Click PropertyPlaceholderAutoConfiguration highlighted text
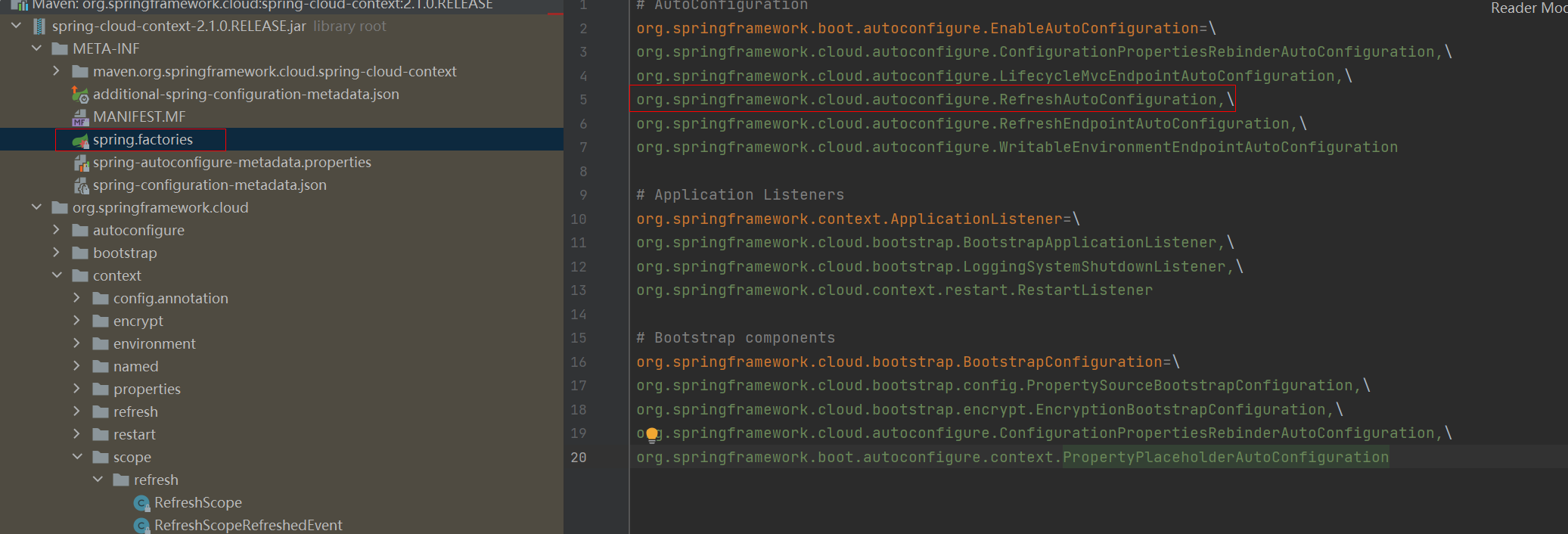Viewport: 1568px width, 534px height. pos(1225,458)
